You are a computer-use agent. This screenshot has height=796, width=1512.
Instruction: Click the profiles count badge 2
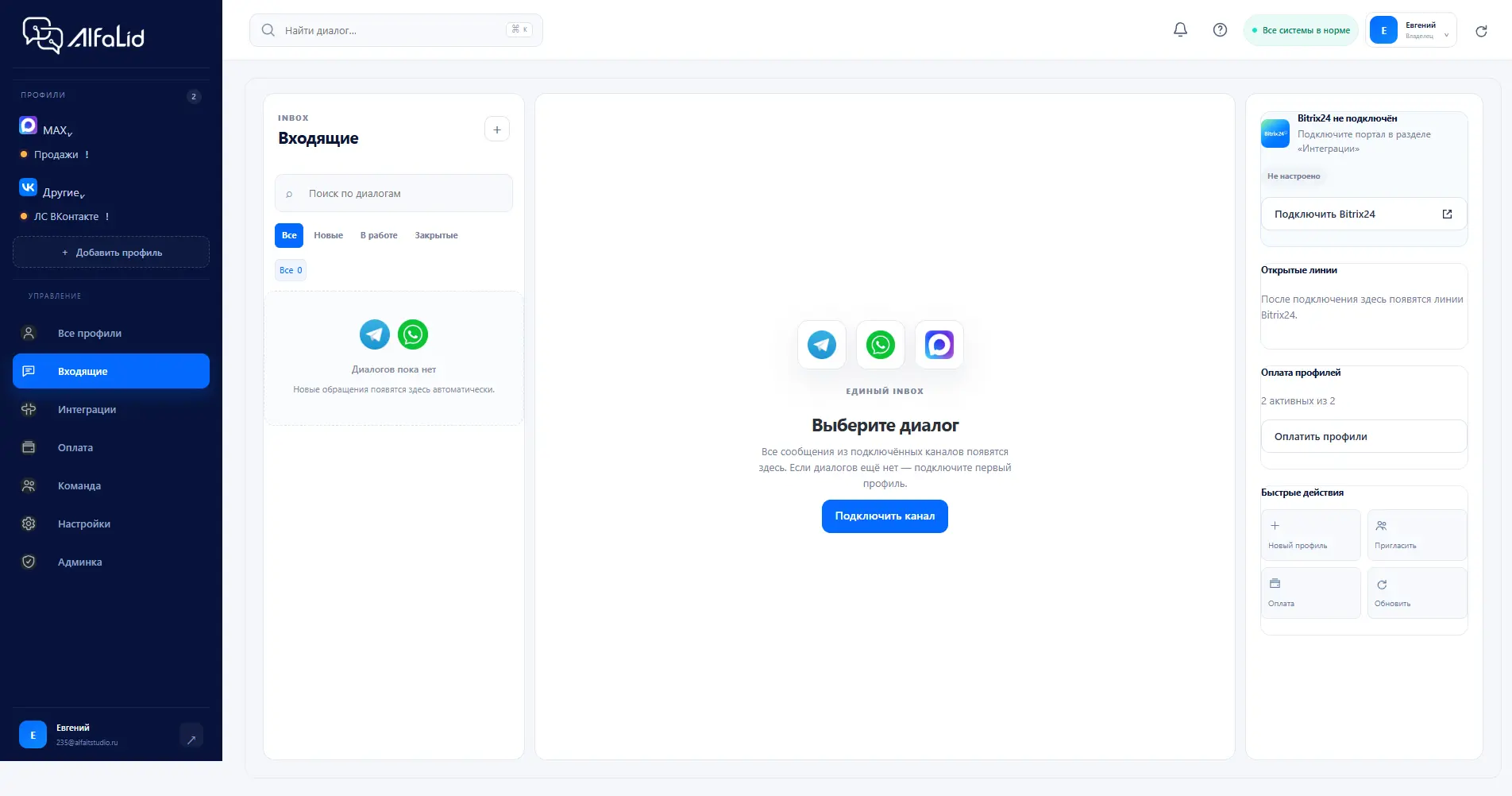(194, 97)
